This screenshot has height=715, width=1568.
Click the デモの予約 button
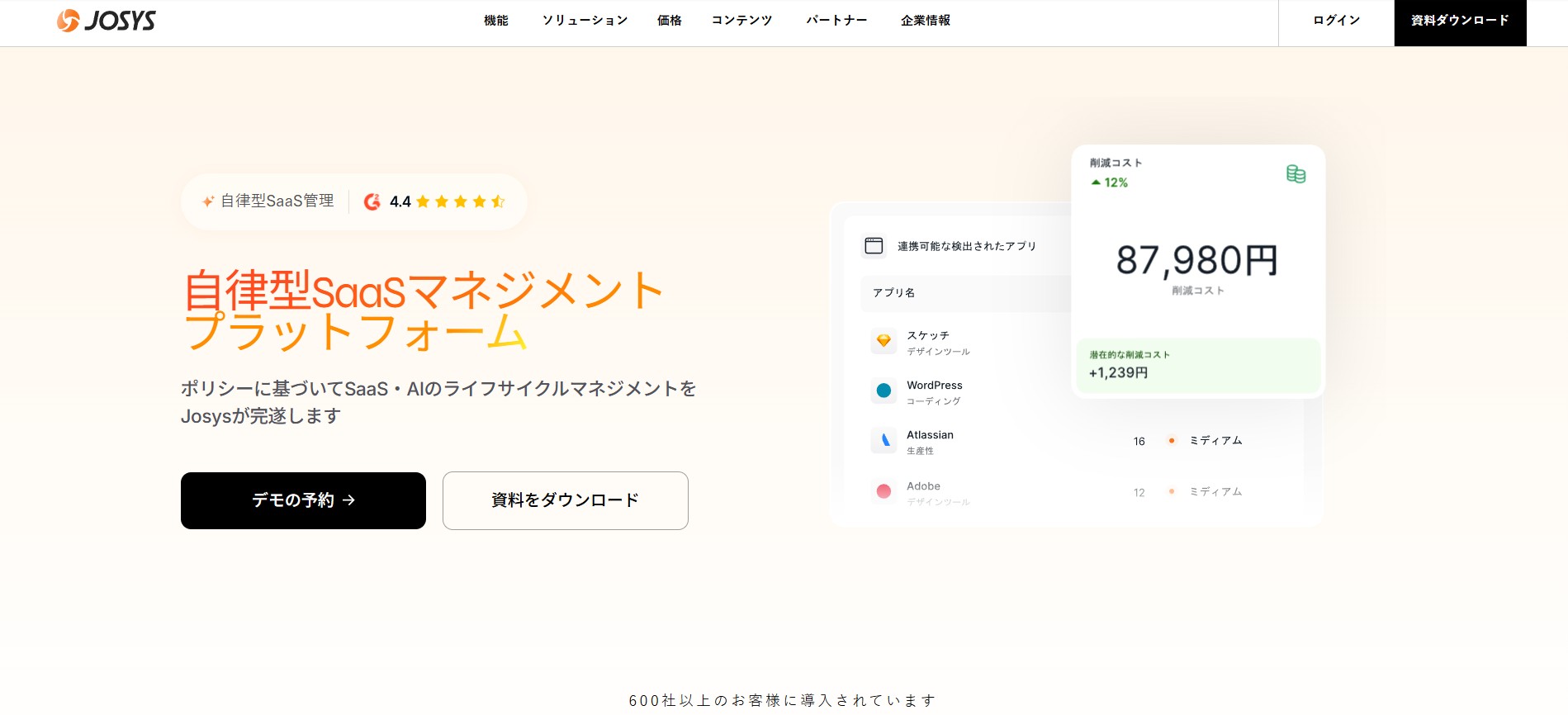[x=303, y=500]
